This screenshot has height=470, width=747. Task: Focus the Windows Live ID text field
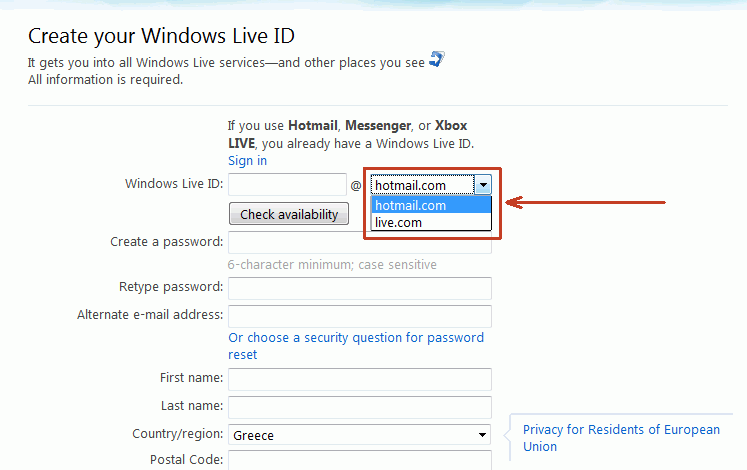click(287, 184)
